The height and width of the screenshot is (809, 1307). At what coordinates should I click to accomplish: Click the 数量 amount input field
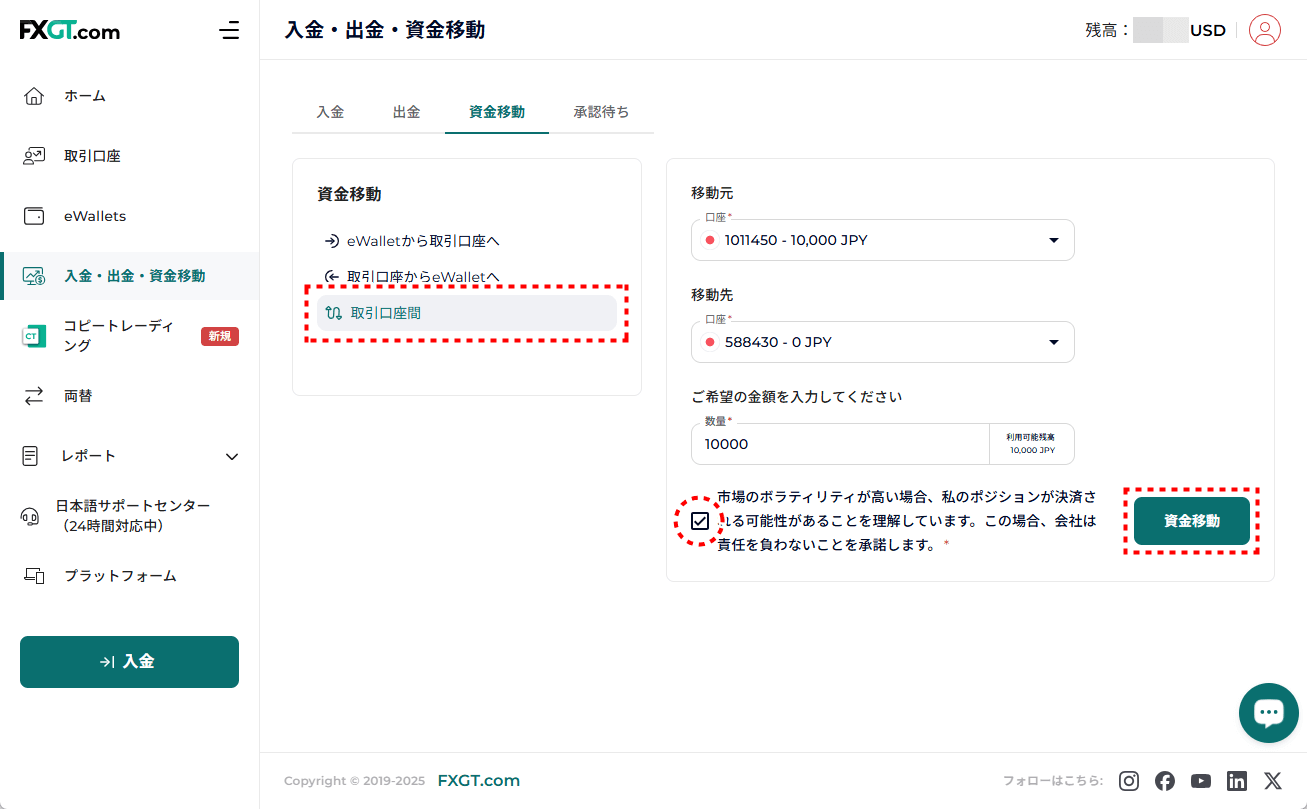pos(840,444)
